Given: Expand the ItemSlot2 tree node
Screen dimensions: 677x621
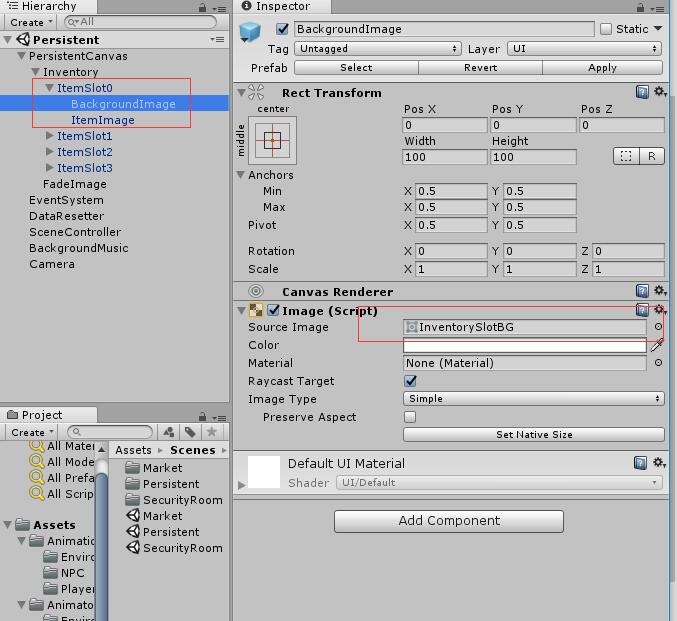Looking at the screenshot, I should click(50, 152).
